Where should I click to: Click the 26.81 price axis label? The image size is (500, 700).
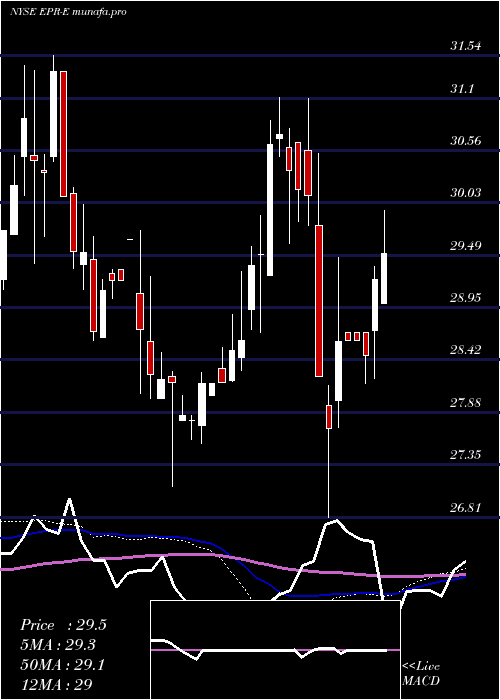click(x=466, y=507)
